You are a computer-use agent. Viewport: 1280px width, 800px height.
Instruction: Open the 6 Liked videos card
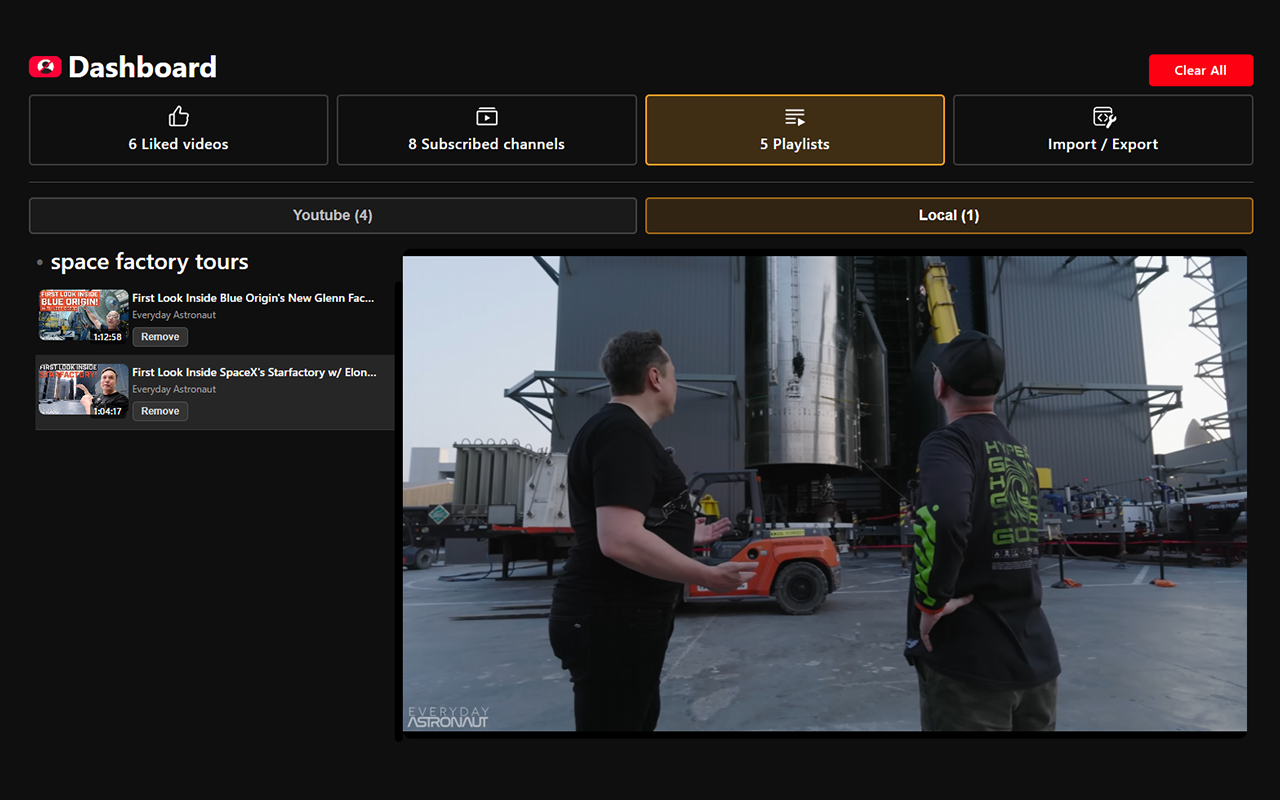pos(178,130)
